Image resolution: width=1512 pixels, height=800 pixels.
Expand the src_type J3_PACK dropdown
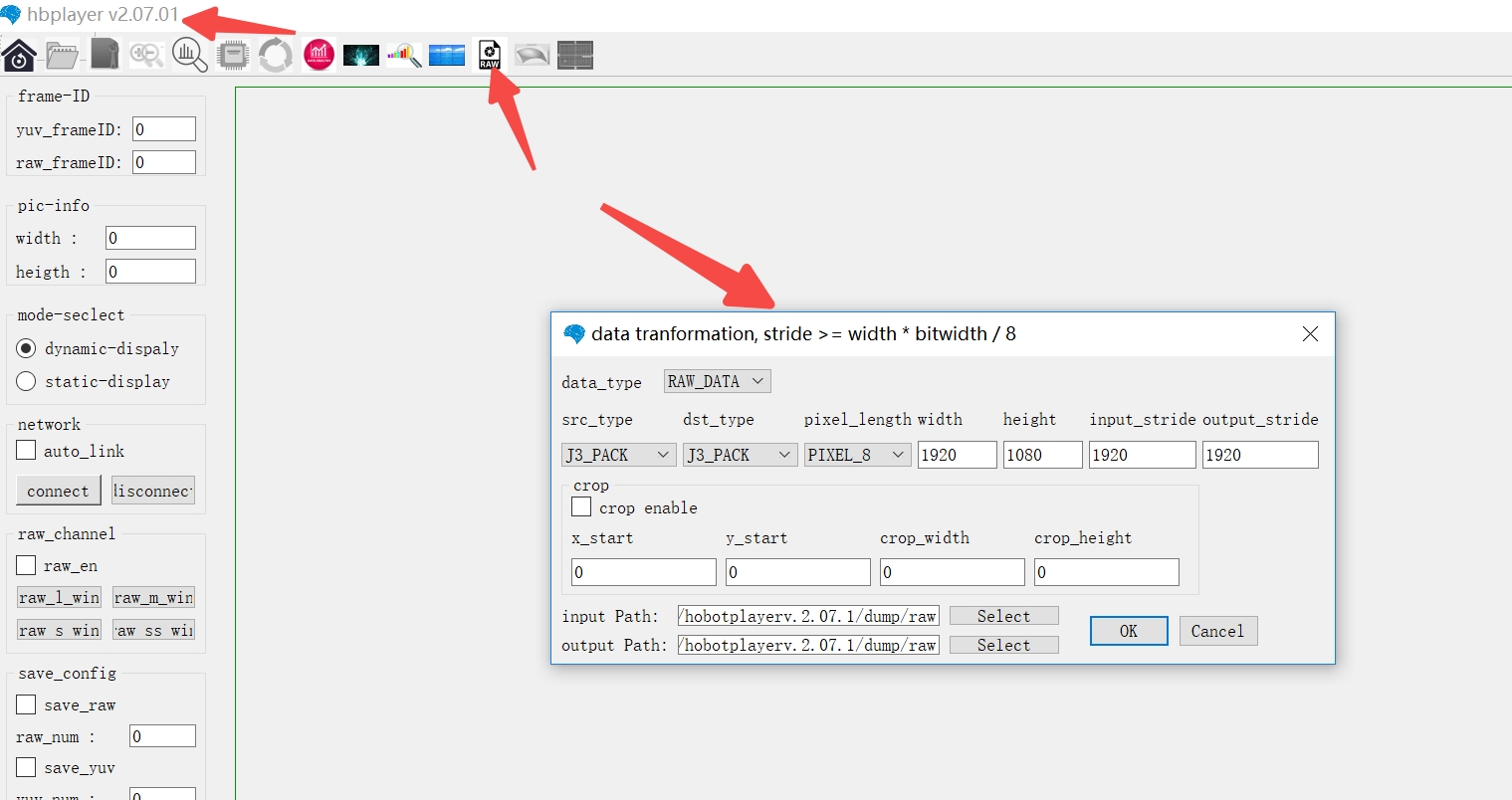tap(619, 455)
